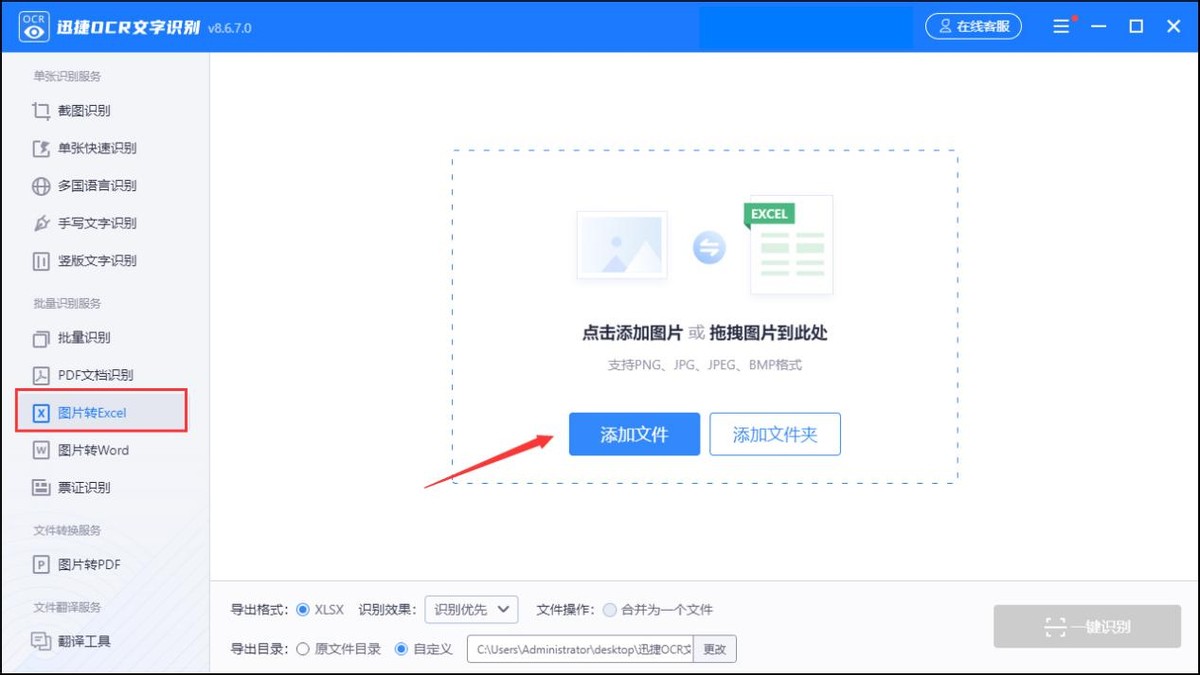Viewport: 1200px width, 675px height.
Task: Click the 单张快速识别 icon
Action: 41,148
